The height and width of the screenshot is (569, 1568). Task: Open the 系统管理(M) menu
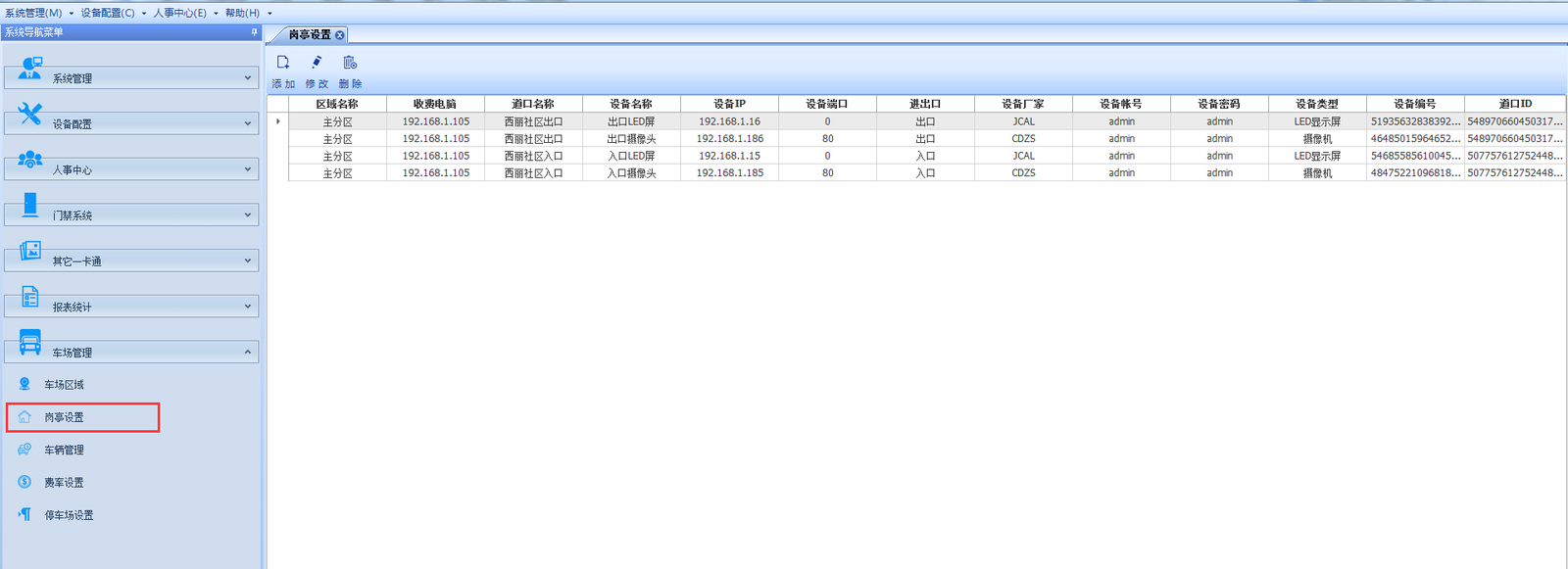33,13
